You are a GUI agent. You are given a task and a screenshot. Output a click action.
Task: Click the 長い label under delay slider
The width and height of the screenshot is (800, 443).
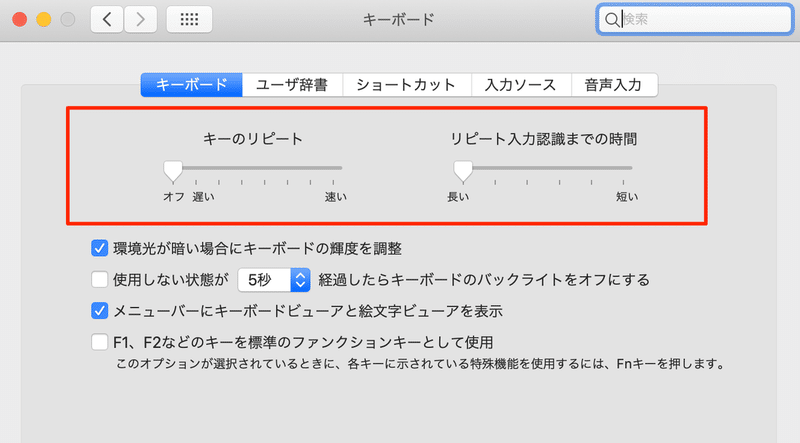(x=458, y=197)
